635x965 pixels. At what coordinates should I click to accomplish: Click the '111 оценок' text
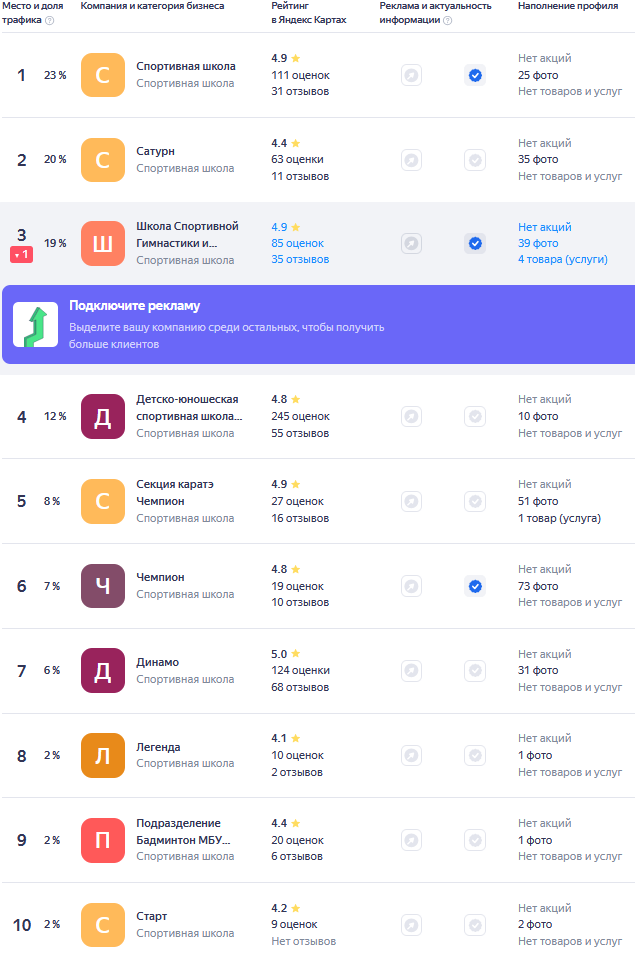pos(300,75)
